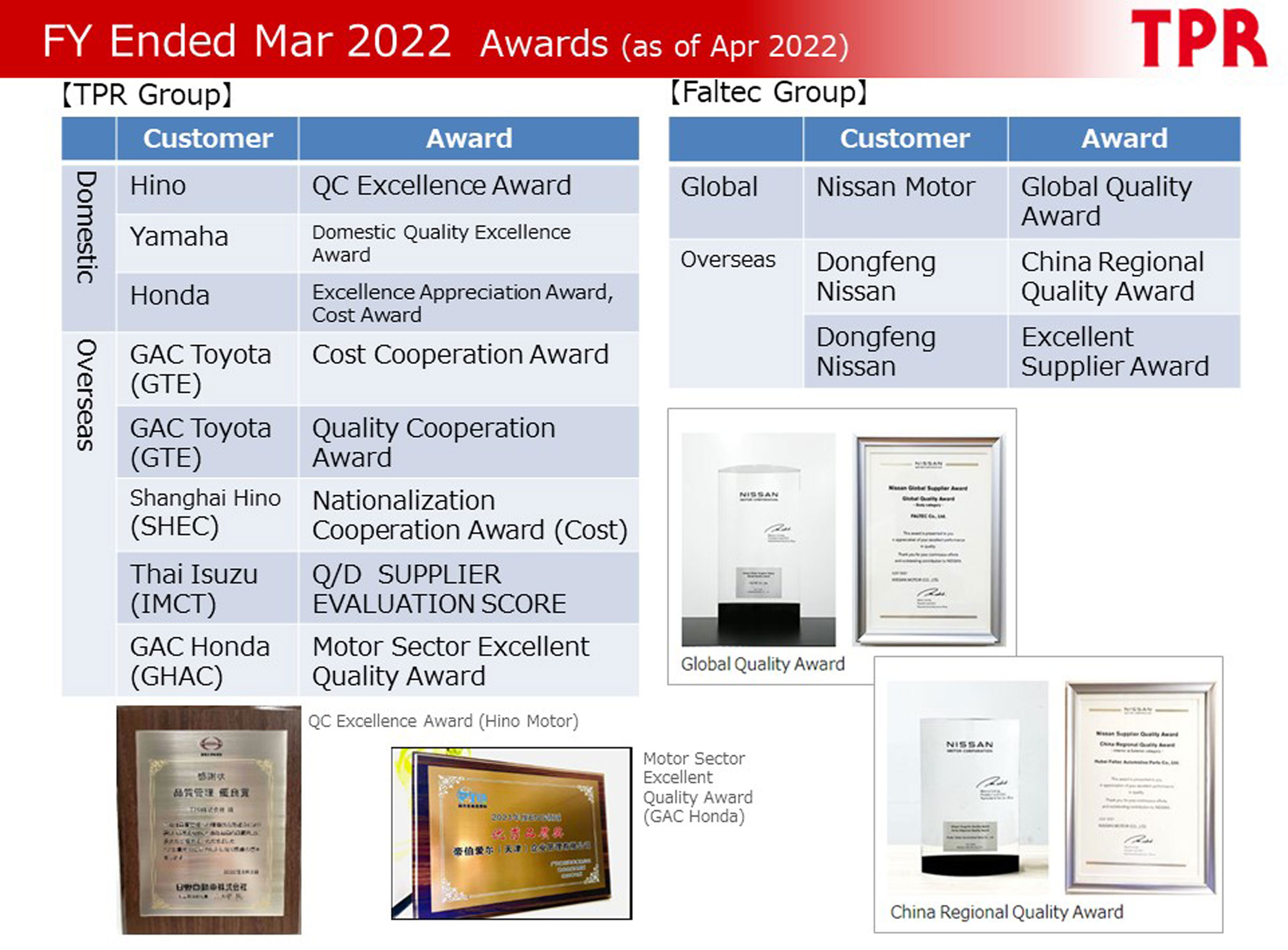Select the slide title 'FY Ended Mar 2022'

click(247, 41)
